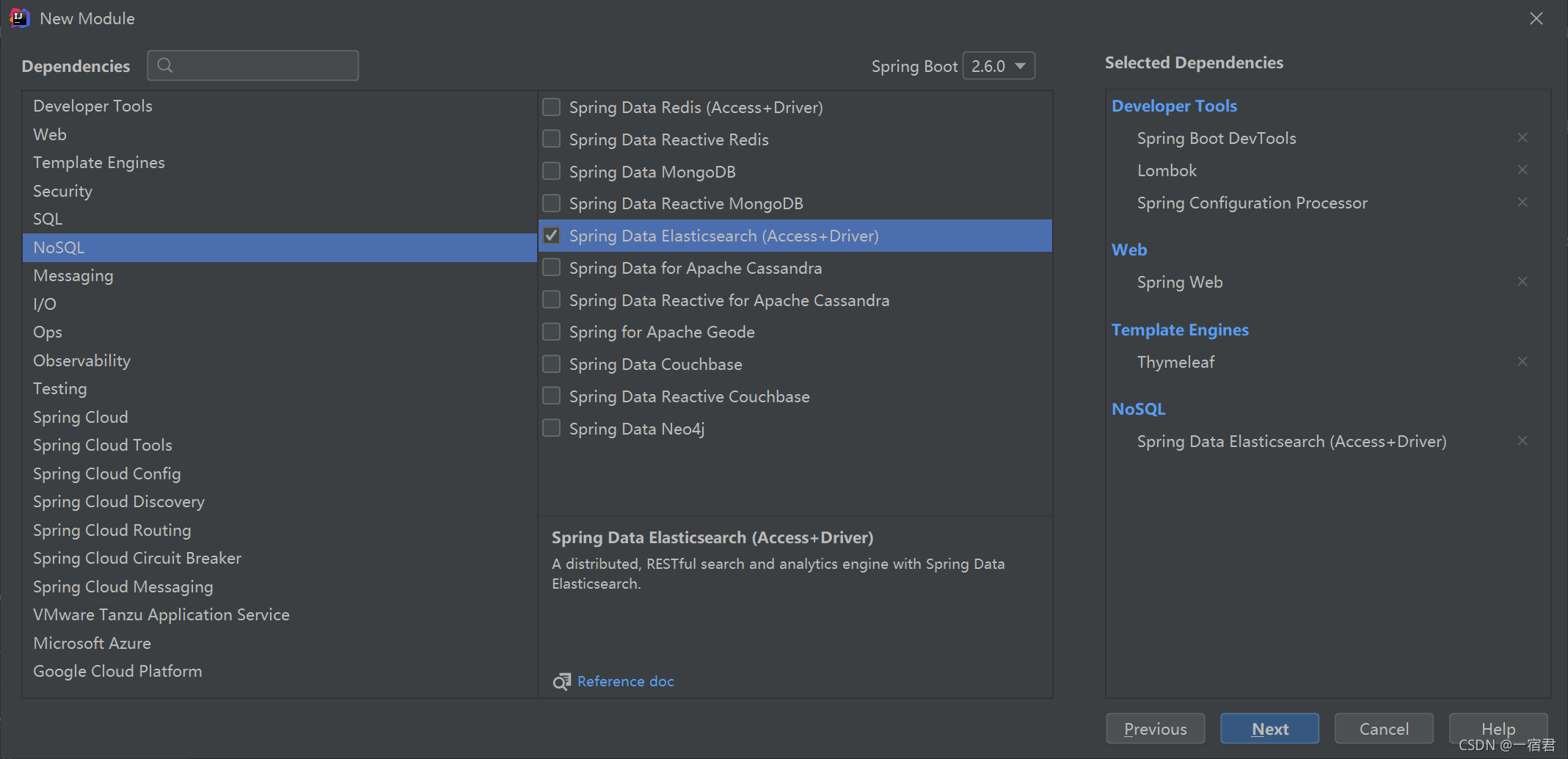
Task: Check Spring Data Couchbase
Action: pos(551,364)
